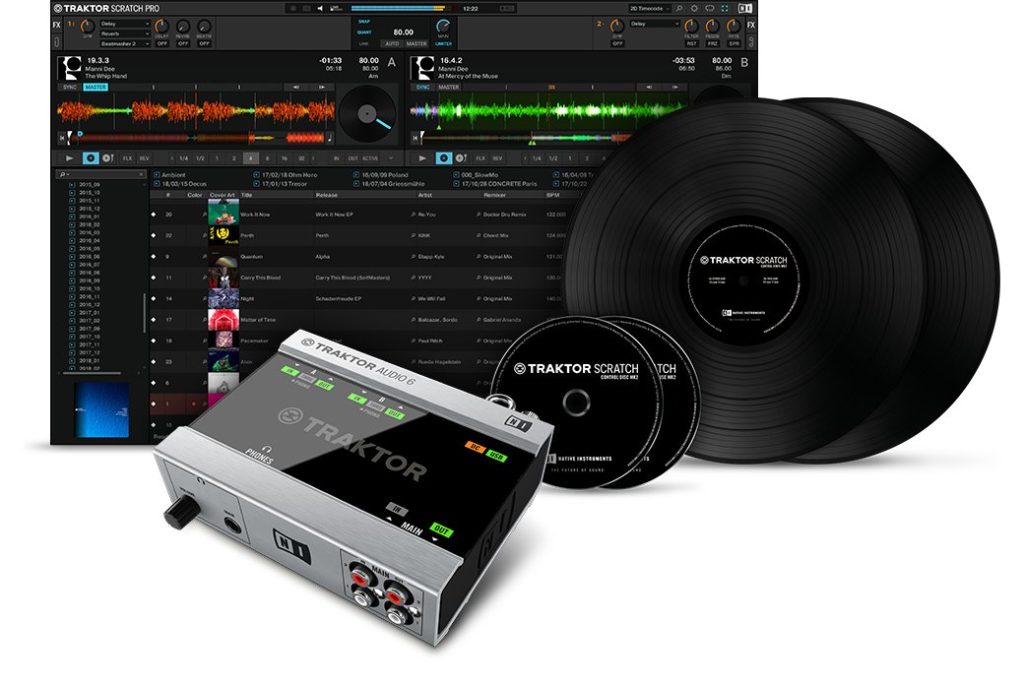Click the Native Instruments logo at top right

746,9
